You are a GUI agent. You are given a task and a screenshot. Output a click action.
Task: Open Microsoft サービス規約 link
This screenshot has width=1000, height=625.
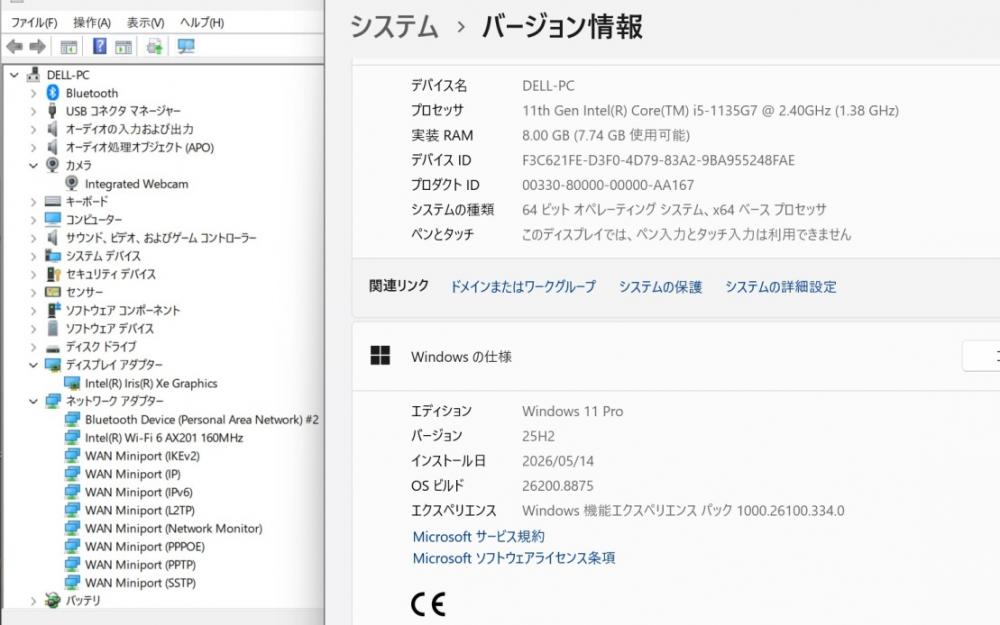[x=478, y=536]
